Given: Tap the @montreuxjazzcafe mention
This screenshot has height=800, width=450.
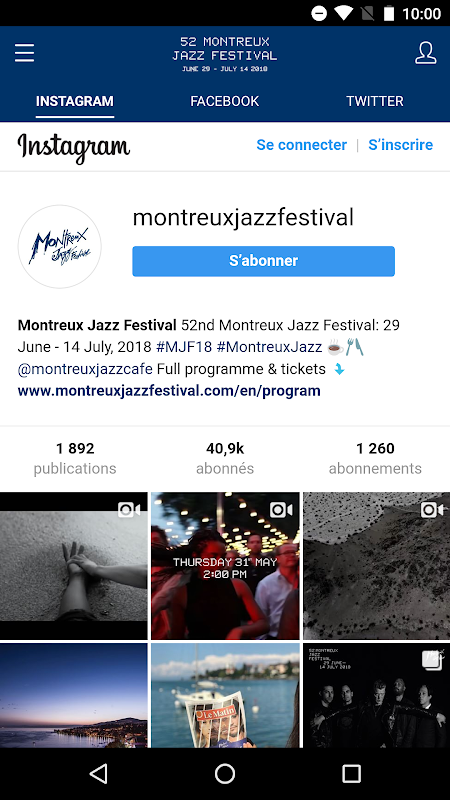Looking at the screenshot, I should click(85, 369).
